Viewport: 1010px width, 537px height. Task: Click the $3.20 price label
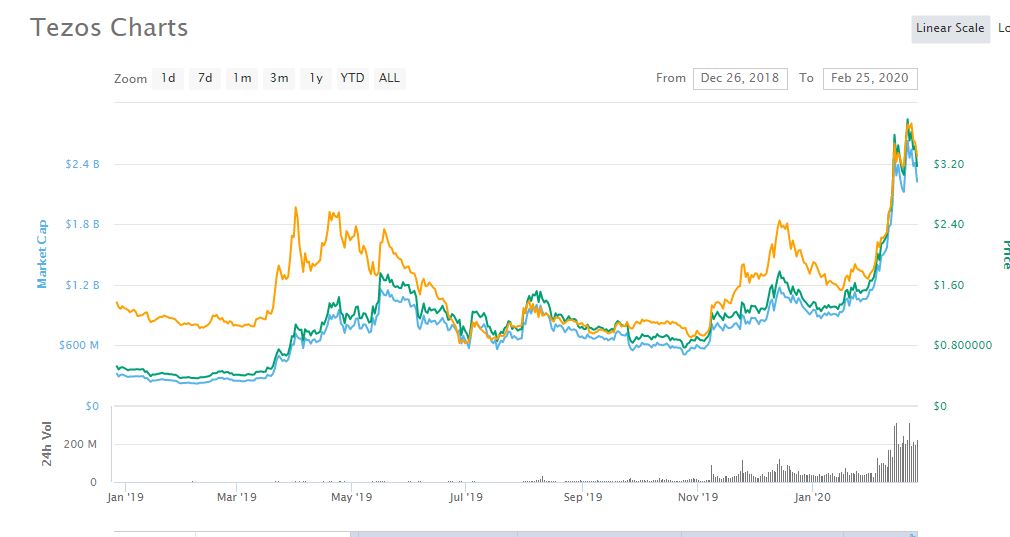(x=949, y=164)
